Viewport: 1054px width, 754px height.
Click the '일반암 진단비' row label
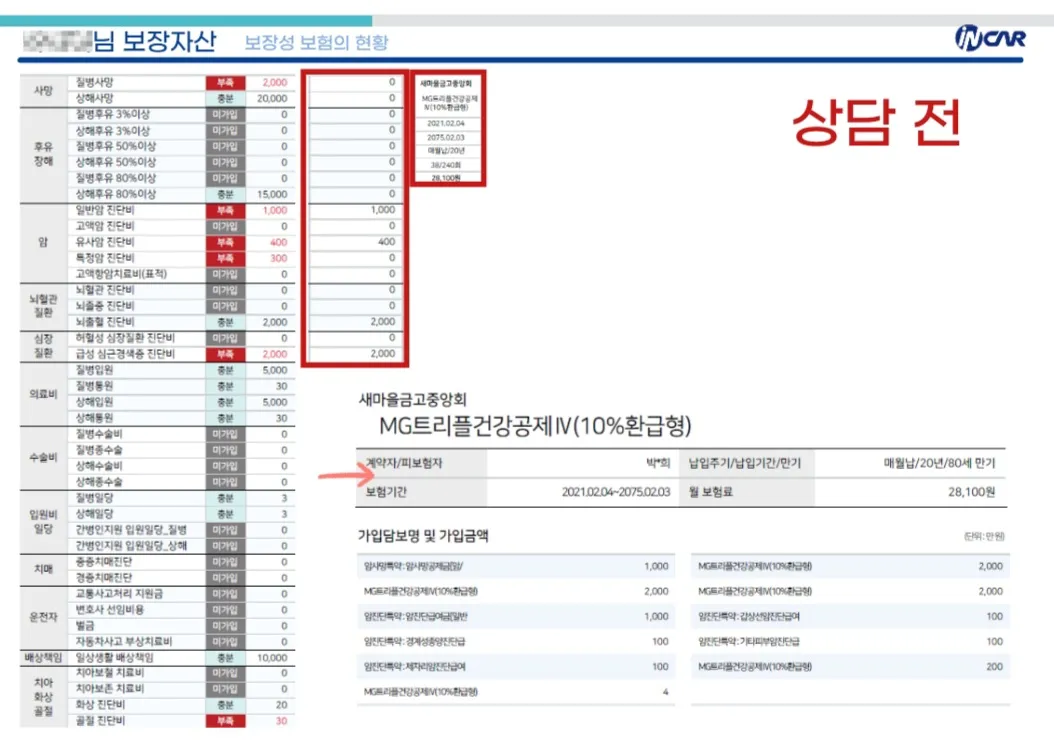click(105, 210)
